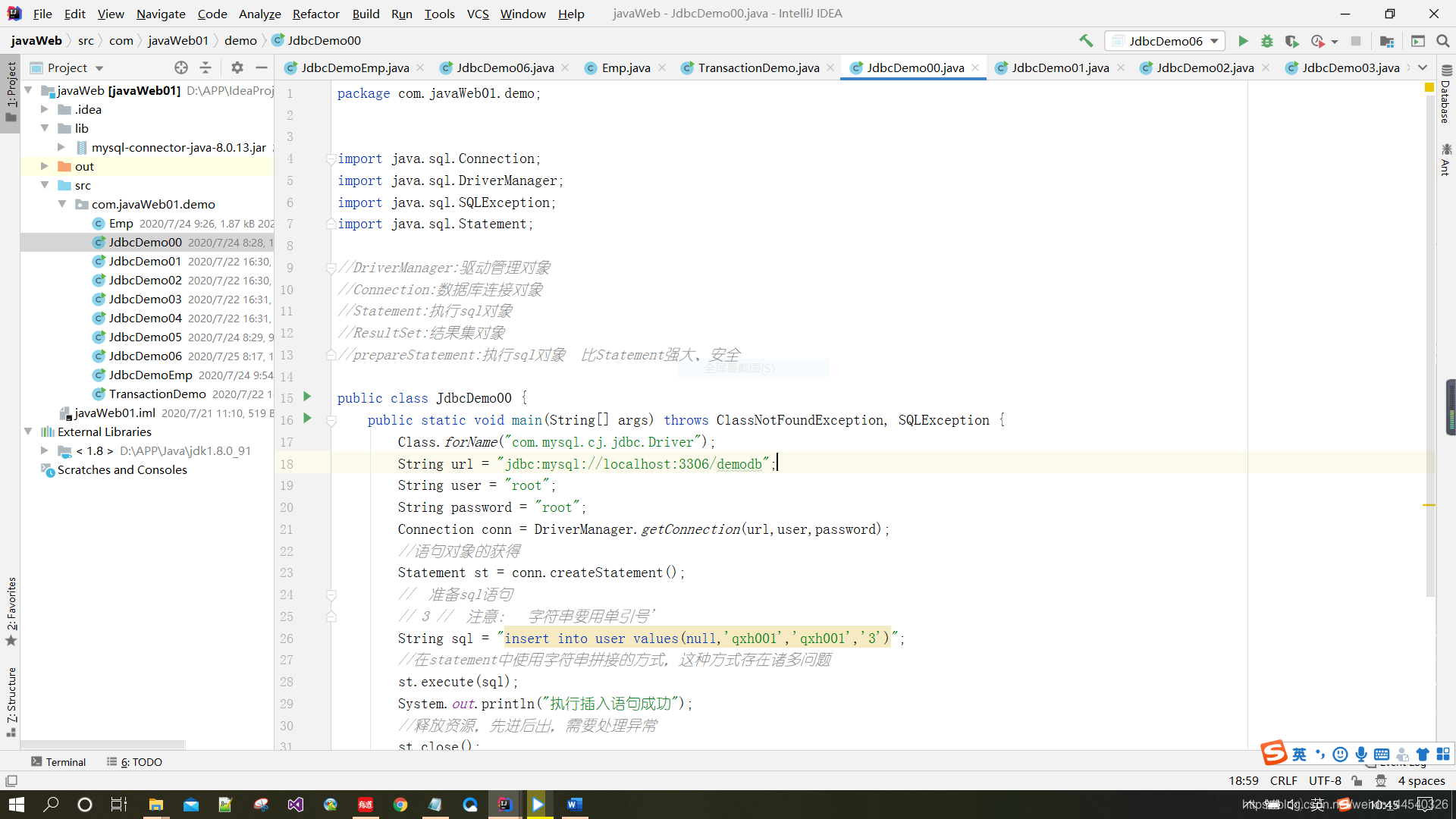Open the Refactor menu
The height and width of the screenshot is (819, 1456).
(x=315, y=14)
